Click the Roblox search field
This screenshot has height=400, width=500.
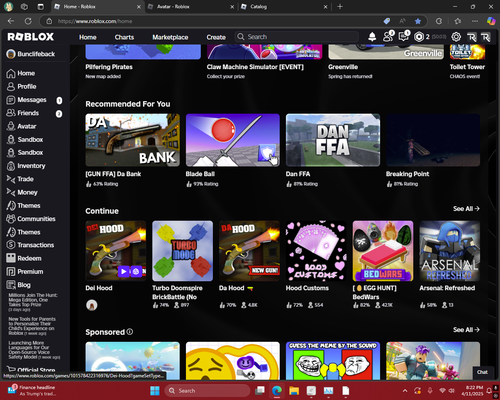click(x=297, y=37)
